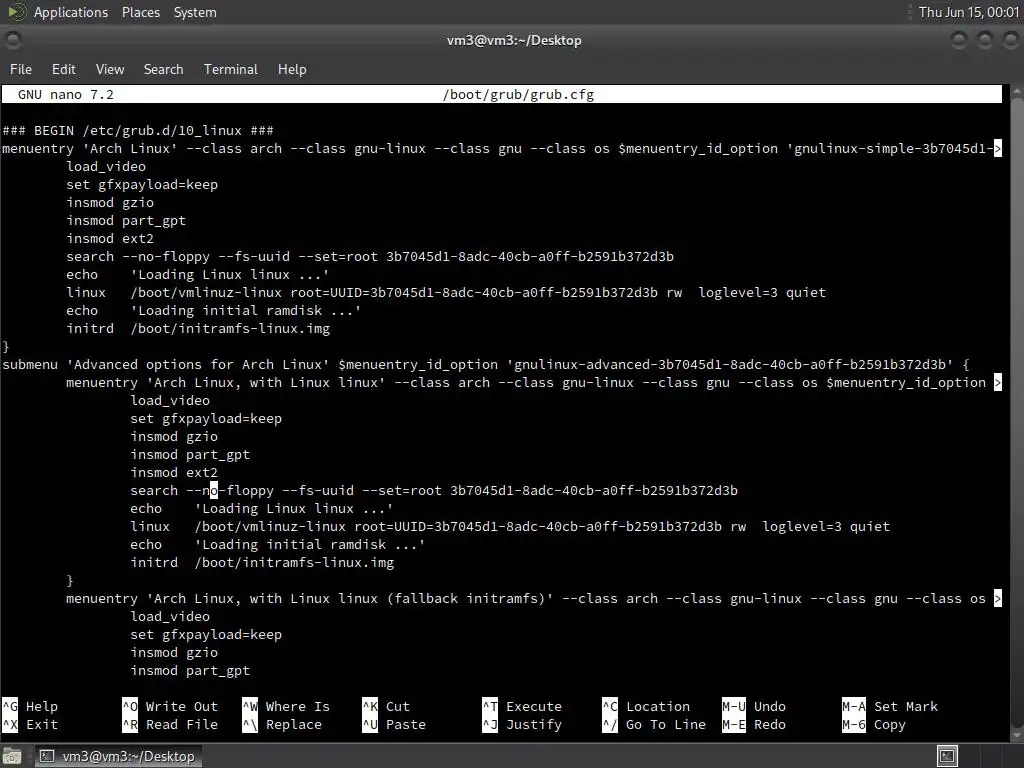The image size is (1024, 768).
Task: Click the clock showing Thu Jun 15
Action: pyautogui.click(x=968, y=12)
